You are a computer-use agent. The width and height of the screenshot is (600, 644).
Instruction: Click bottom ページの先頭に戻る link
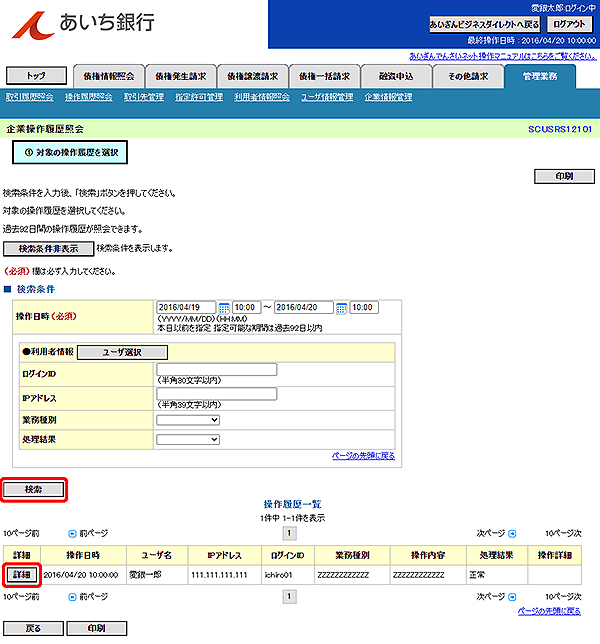click(x=549, y=611)
